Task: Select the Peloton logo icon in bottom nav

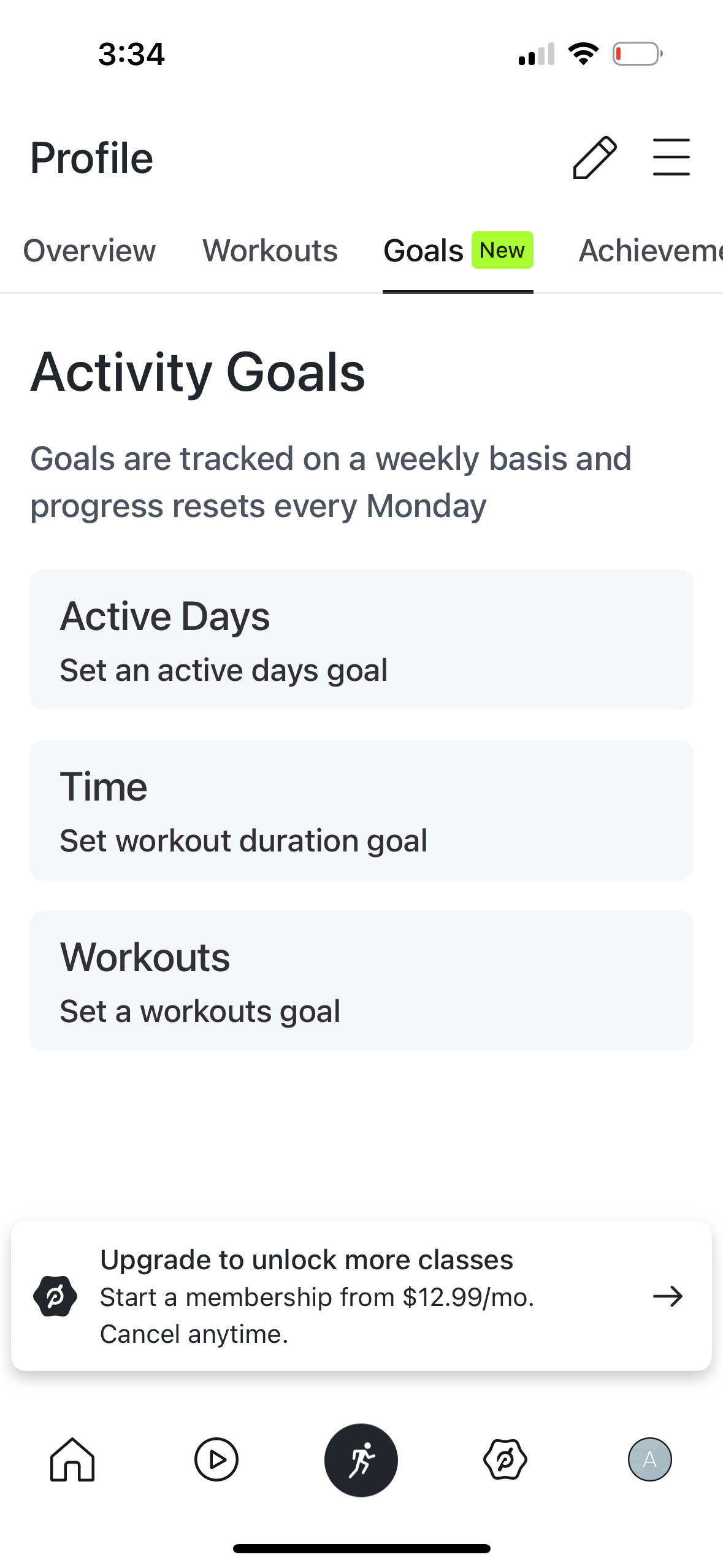Action: 506,1460
